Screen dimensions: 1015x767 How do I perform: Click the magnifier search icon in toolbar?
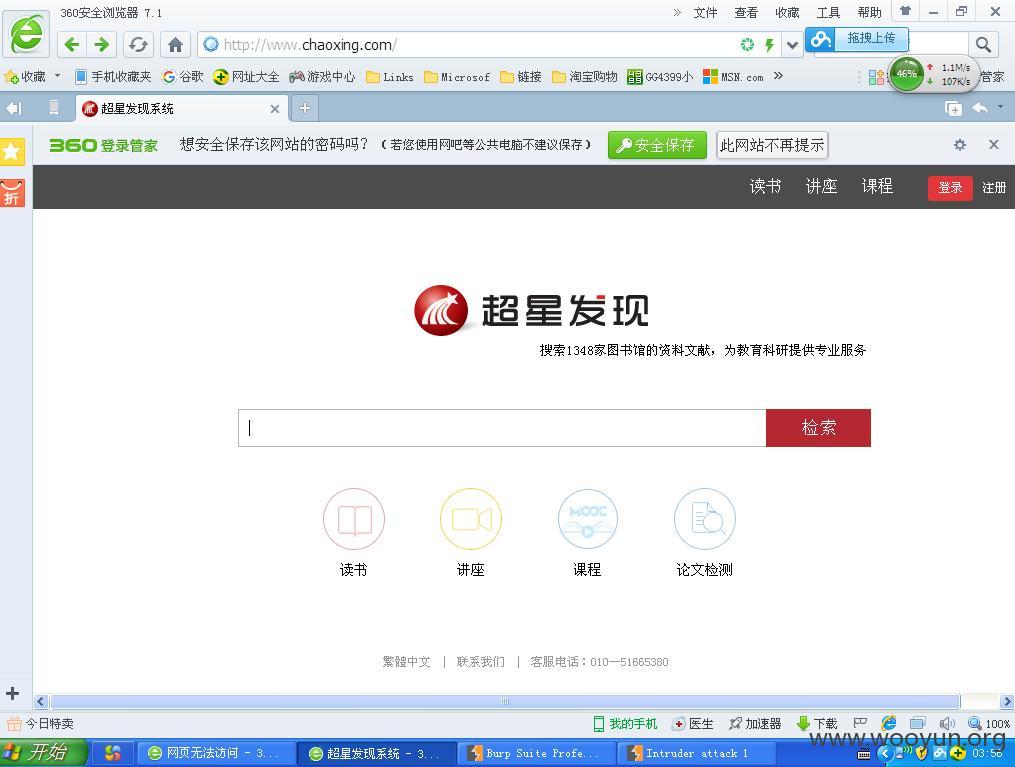click(x=983, y=45)
